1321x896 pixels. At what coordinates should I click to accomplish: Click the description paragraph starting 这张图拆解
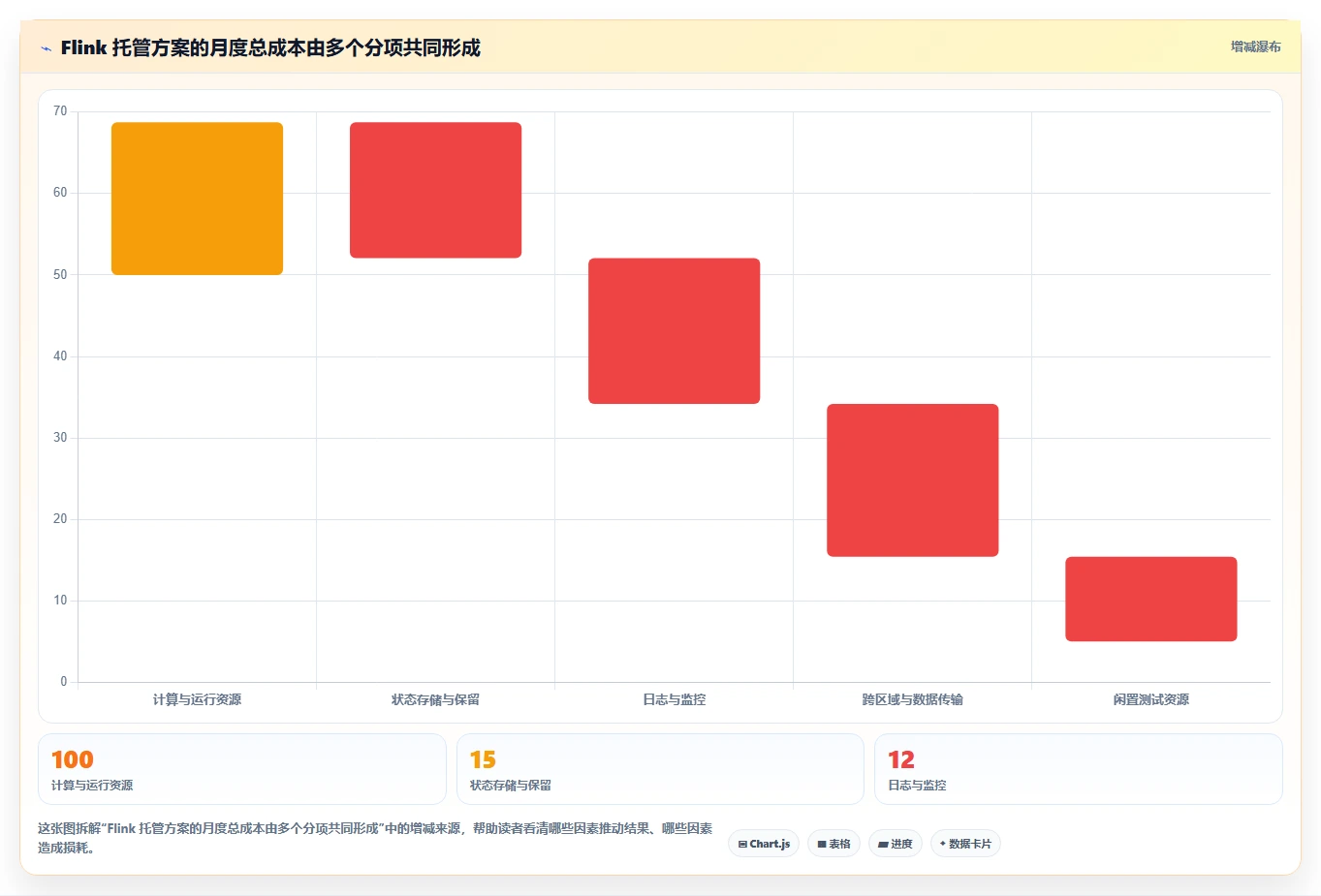[375, 838]
